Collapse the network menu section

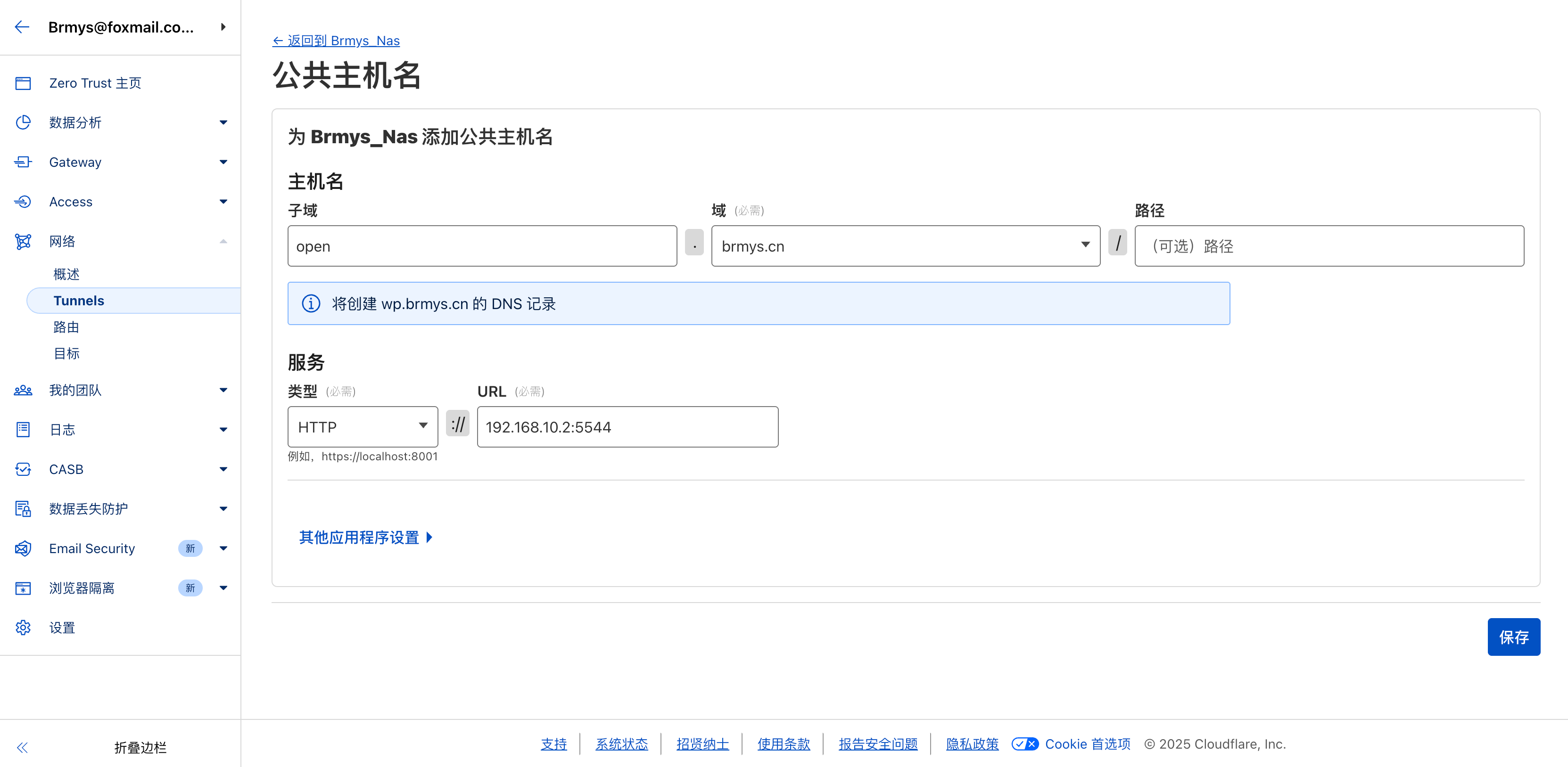click(x=223, y=242)
